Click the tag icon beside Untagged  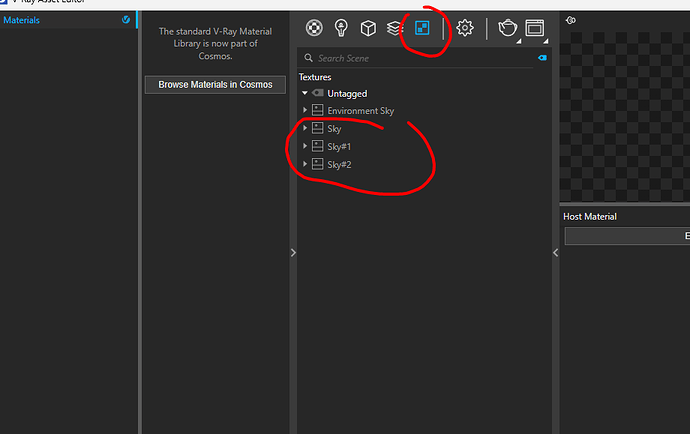pyautogui.click(x=318, y=93)
